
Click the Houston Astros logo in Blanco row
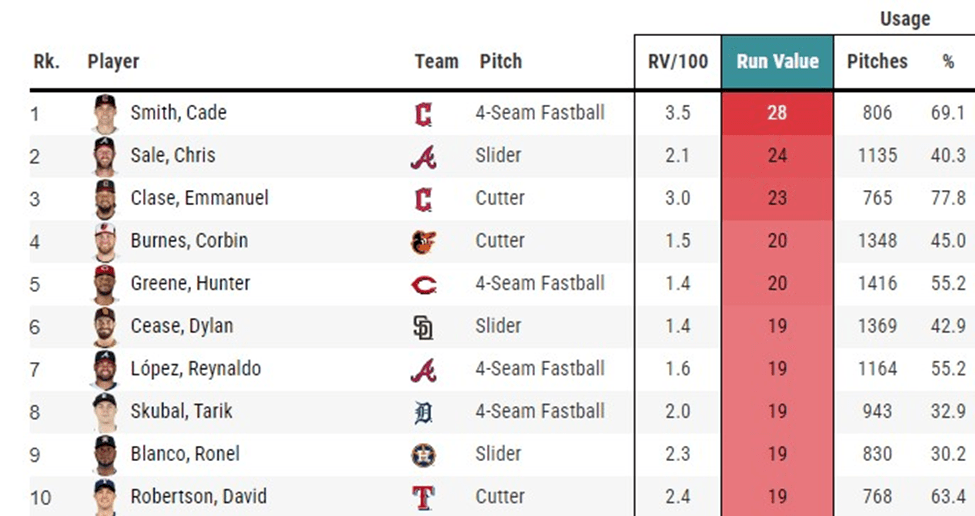point(423,455)
